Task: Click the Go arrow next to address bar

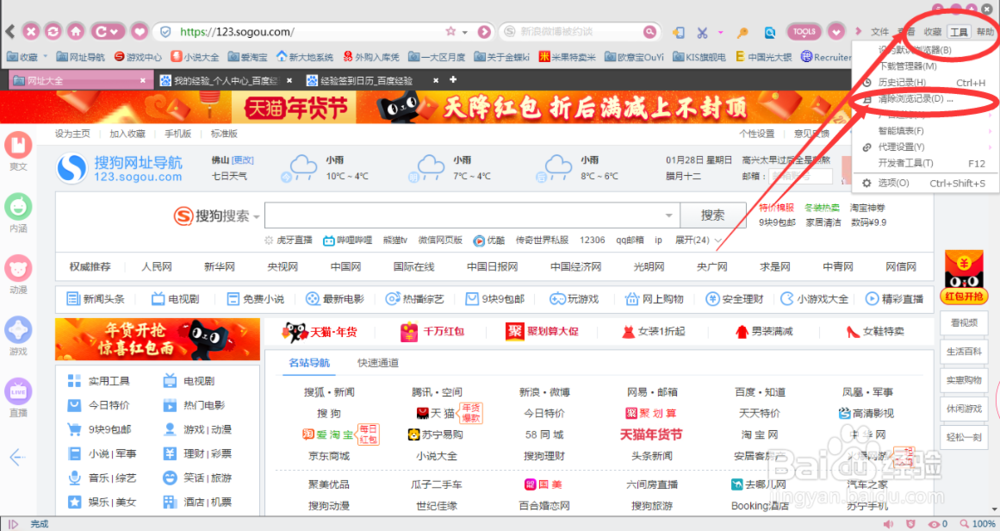Action: coord(484,32)
